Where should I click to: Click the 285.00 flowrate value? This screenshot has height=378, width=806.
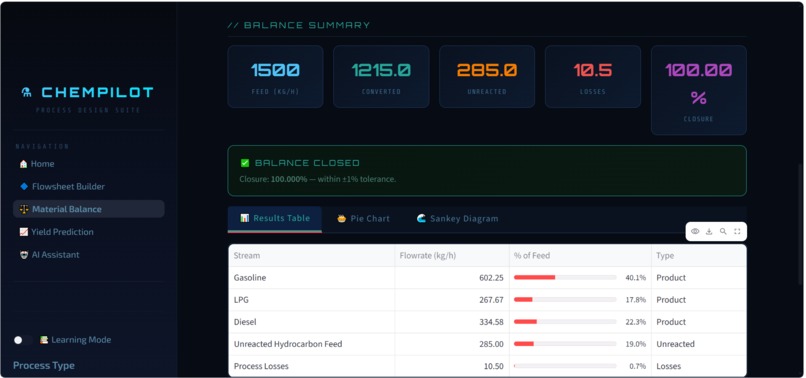click(491, 344)
